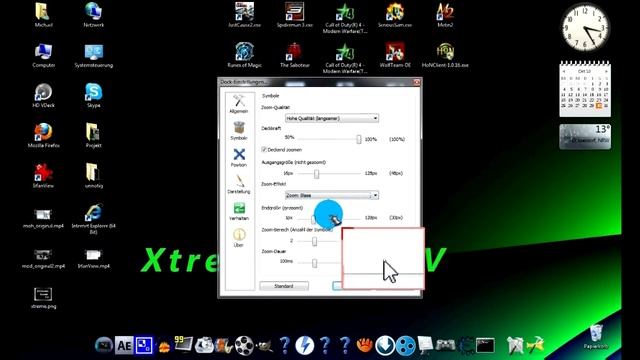Select the Darstellung section

239,184
